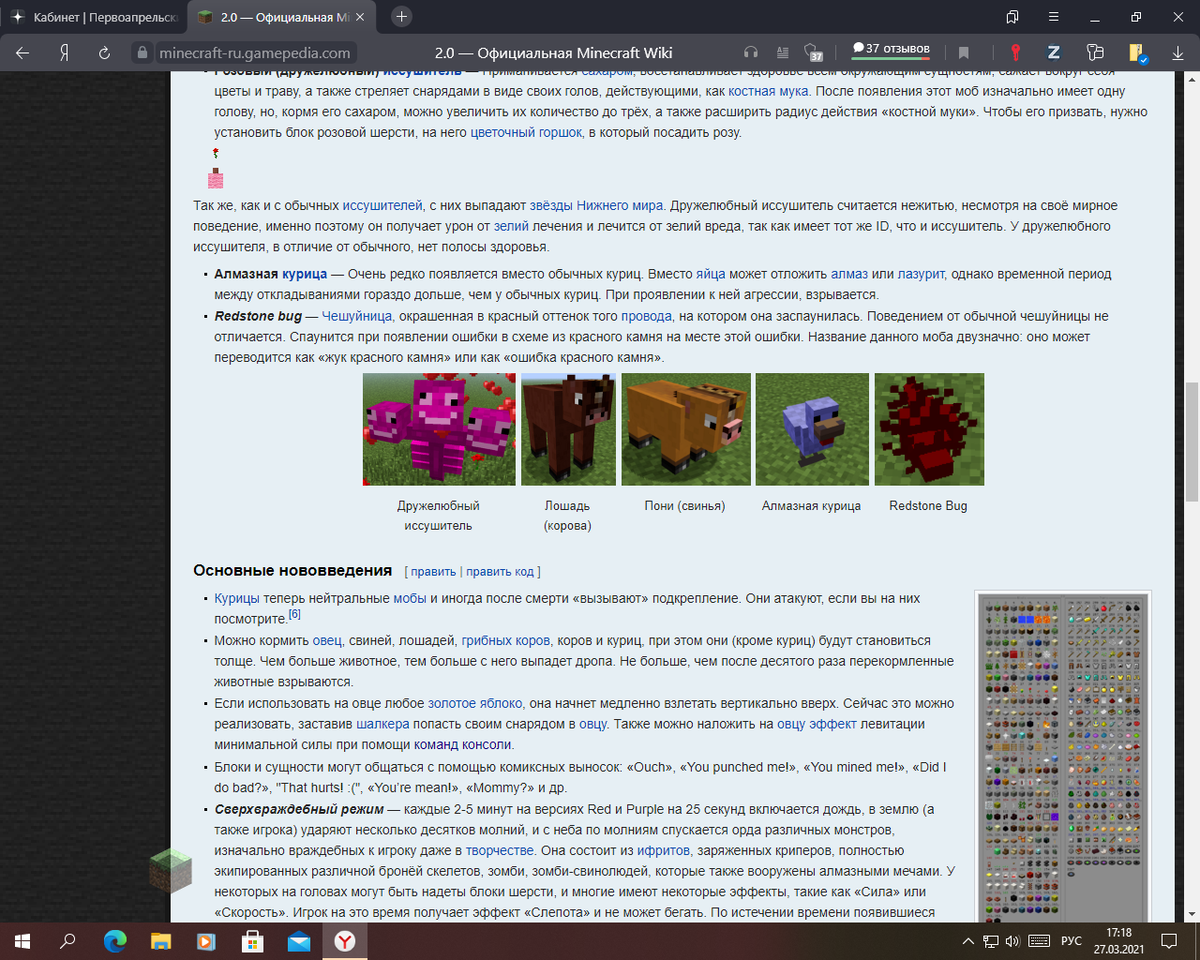1200x960 pixels.
Task: Bookmark this page with the bookmark flag icon
Action: coord(963,53)
